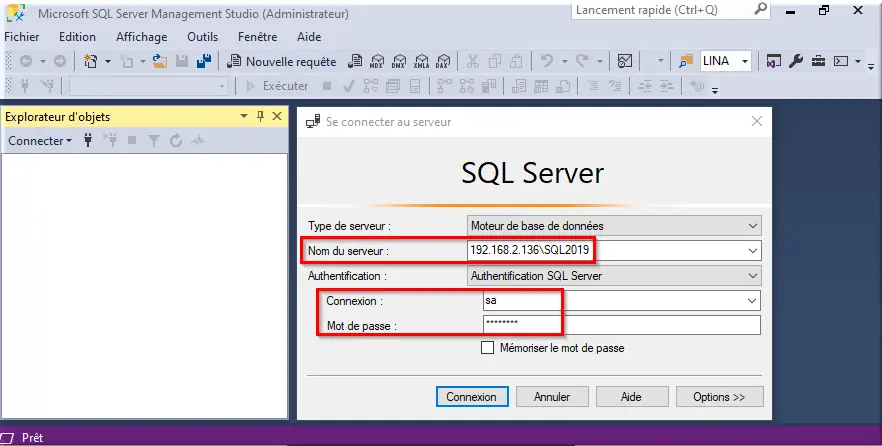The width and height of the screenshot is (882, 446).
Task: Click the Visual Studio window icon
Action: (x=773, y=61)
